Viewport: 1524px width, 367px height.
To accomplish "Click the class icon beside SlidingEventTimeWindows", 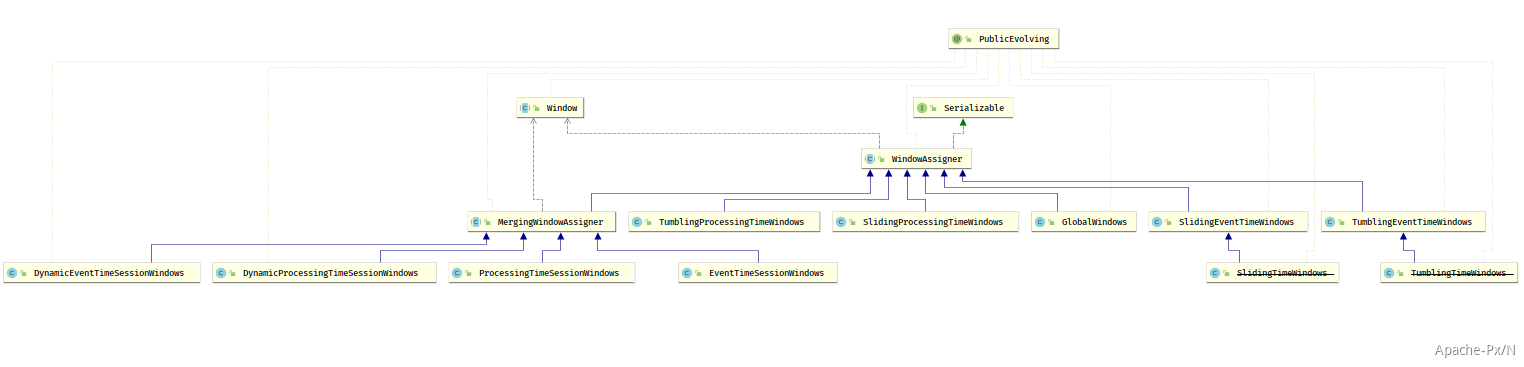I will click(1157, 222).
